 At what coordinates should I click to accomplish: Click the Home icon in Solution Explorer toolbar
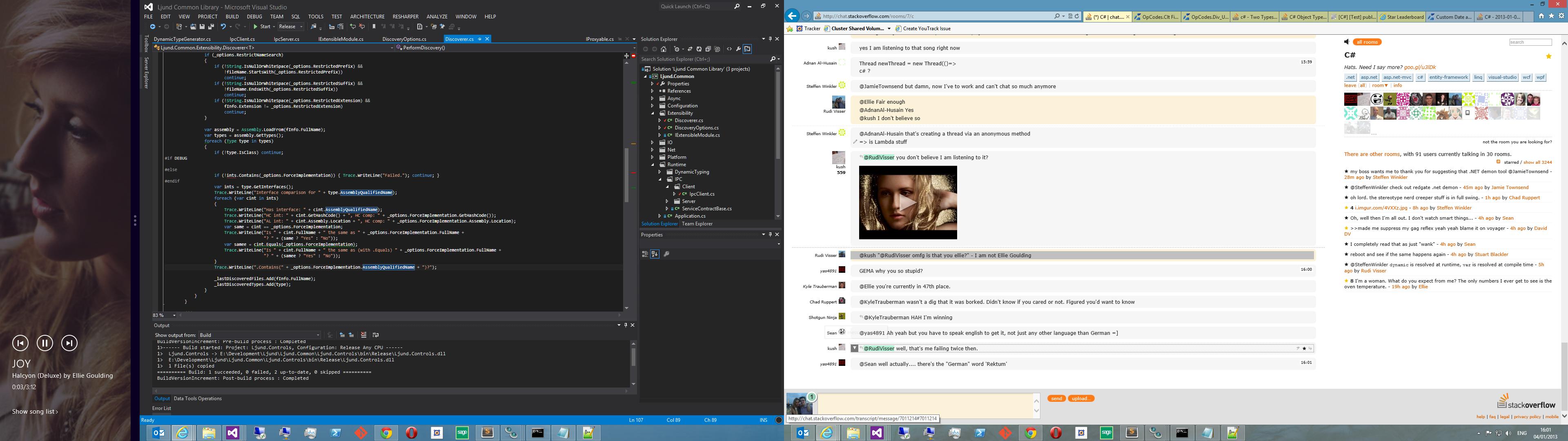pyautogui.click(x=664, y=49)
